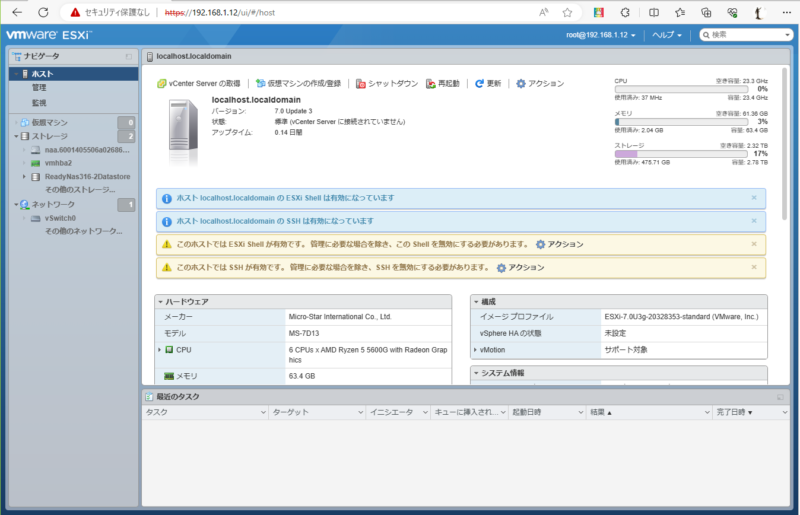This screenshot has height=515, width=800.
Task: Reload the page with the refresh icon
Action: point(43,12)
